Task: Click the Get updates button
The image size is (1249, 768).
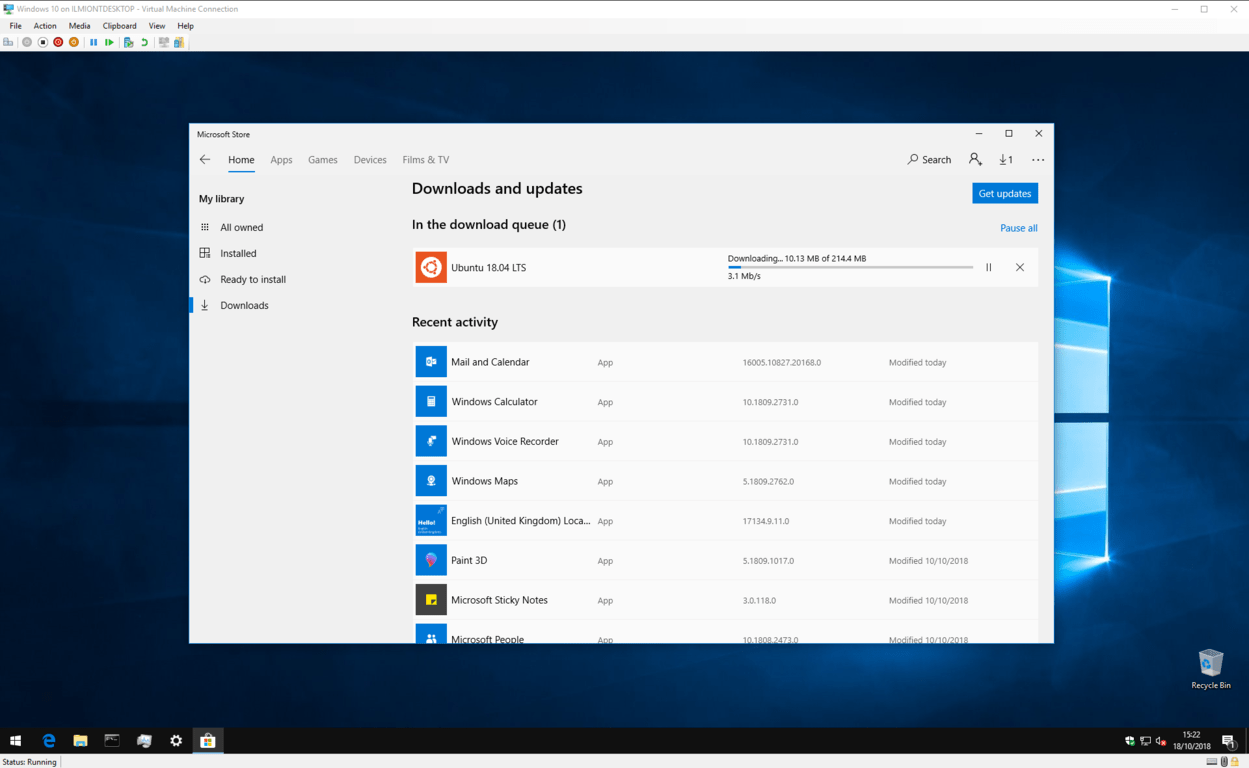Action: pyautogui.click(x=1005, y=193)
